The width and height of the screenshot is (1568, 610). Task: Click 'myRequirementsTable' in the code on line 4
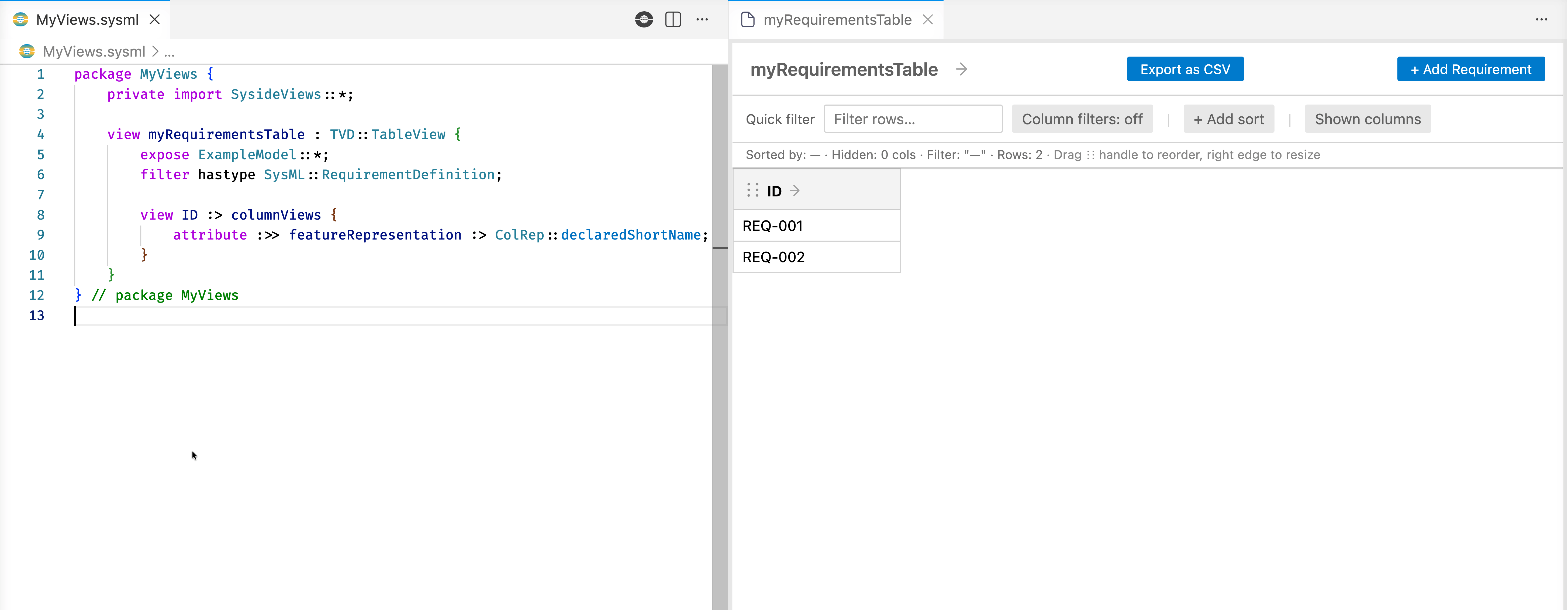(x=226, y=134)
